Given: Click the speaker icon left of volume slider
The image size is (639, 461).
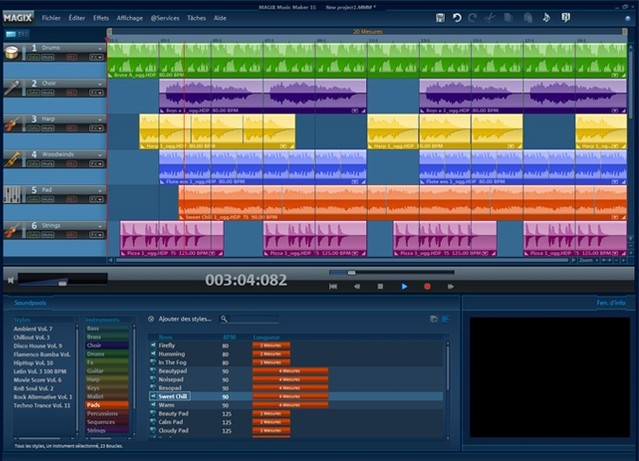Looking at the screenshot, I should click(11, 280).
